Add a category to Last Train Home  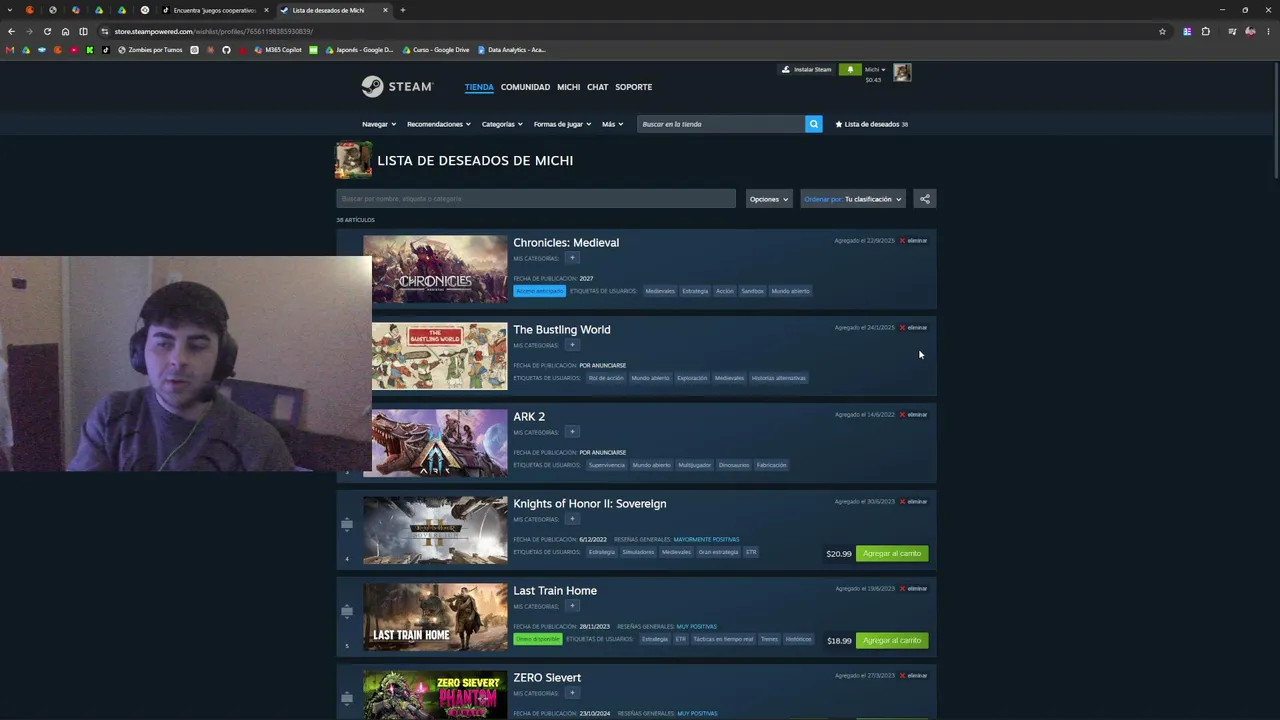(572, 606)
